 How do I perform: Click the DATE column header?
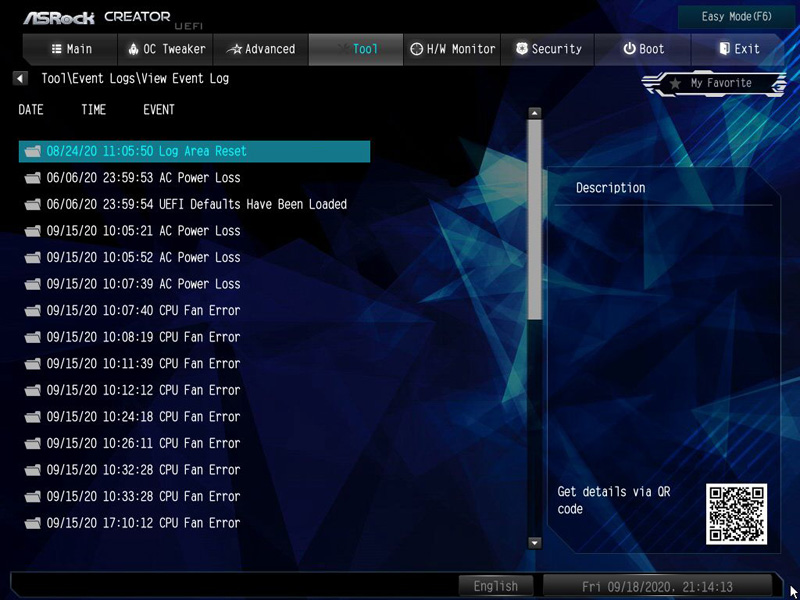31,110
